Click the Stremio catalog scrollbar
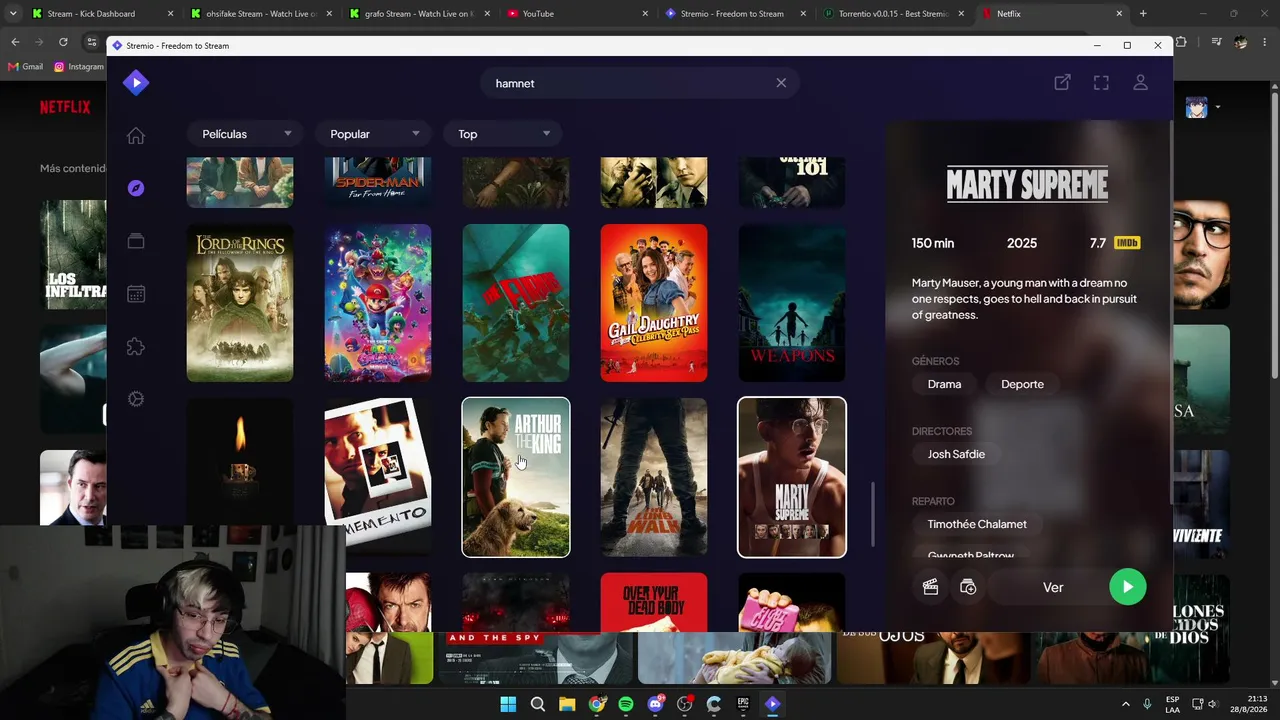The image size is (1280, 720). 873,515
